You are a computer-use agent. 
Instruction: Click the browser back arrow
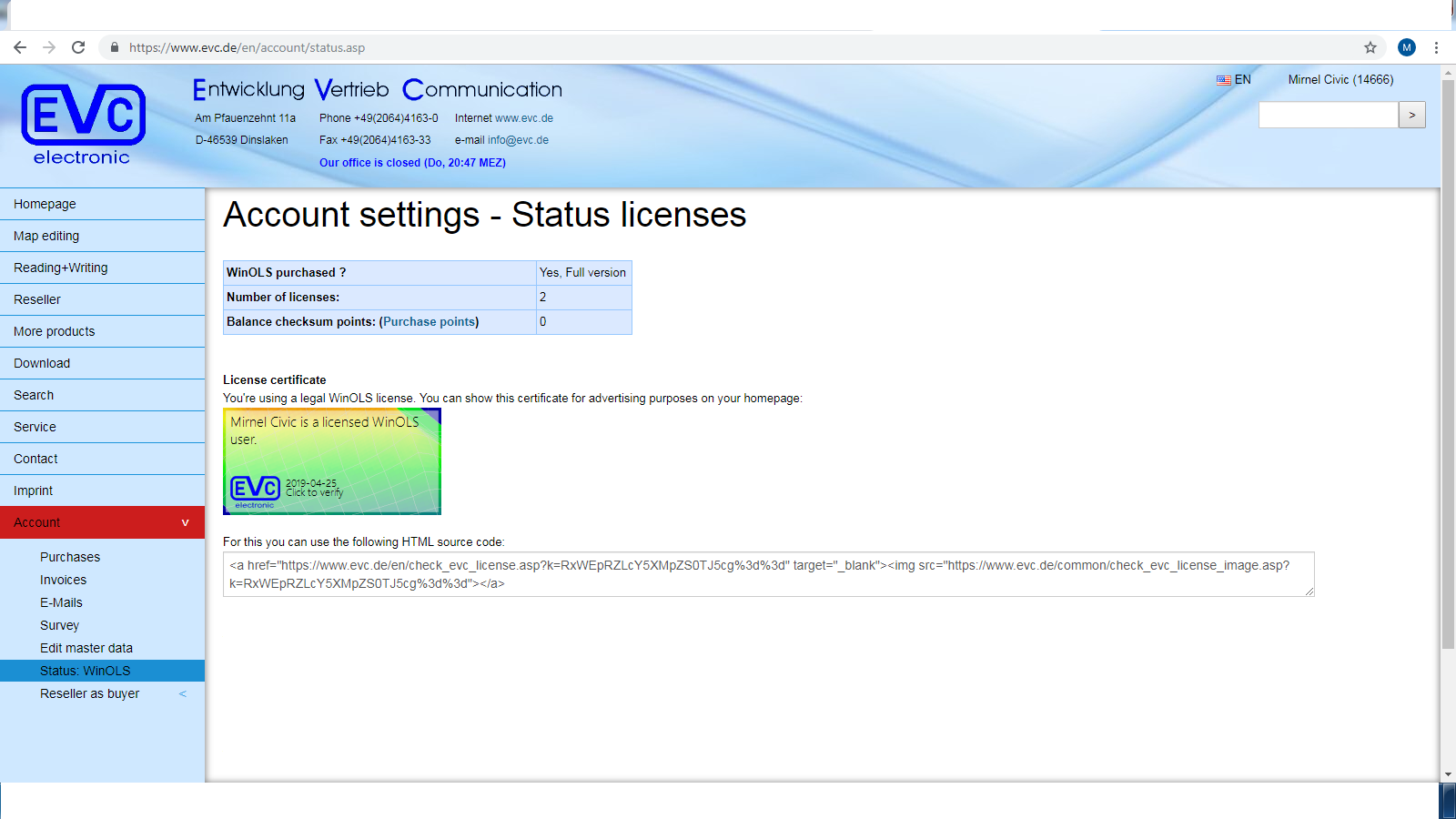pos(20,47)
